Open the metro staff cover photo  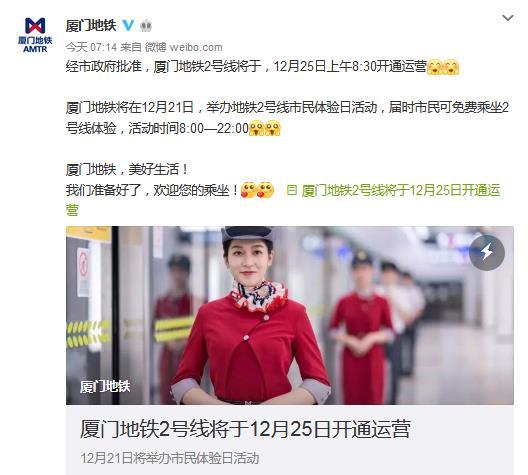point(290,315)
